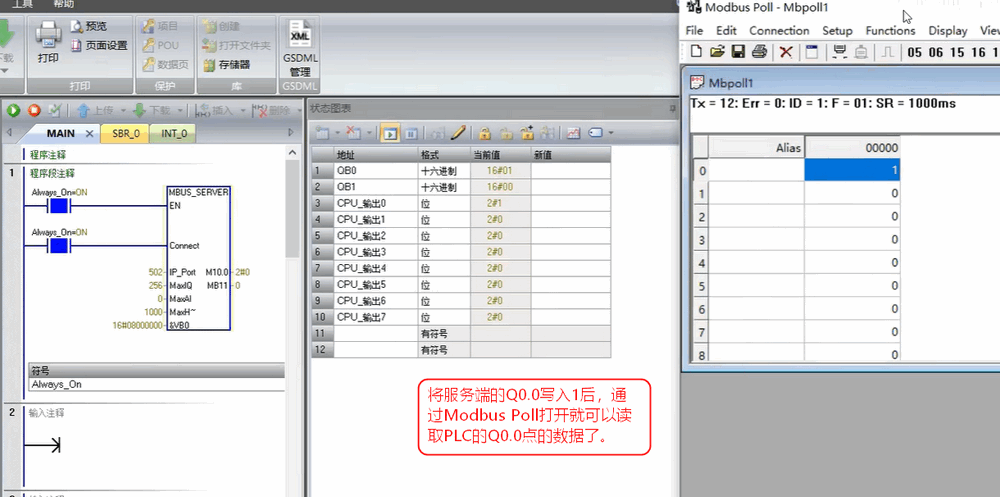Expand the tag icon dropdown in status chart
1000x497 pixels.
(x=611, y=132)
